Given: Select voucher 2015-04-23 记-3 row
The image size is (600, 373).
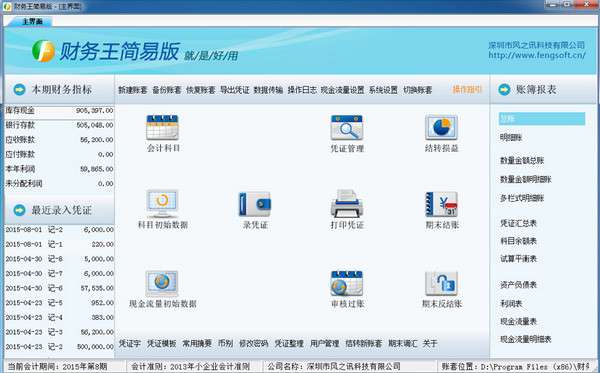Looking at the screenshot, I should [x=59, y=332].
